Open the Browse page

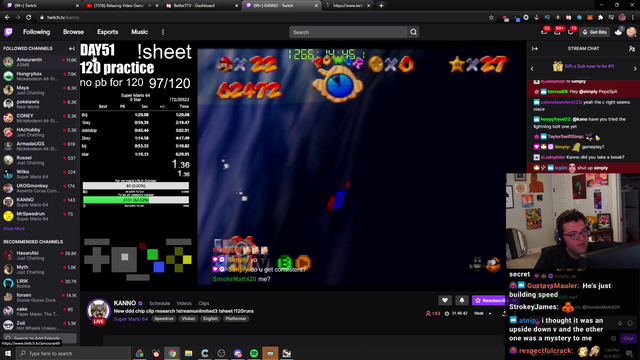click(x=73, y=32)
